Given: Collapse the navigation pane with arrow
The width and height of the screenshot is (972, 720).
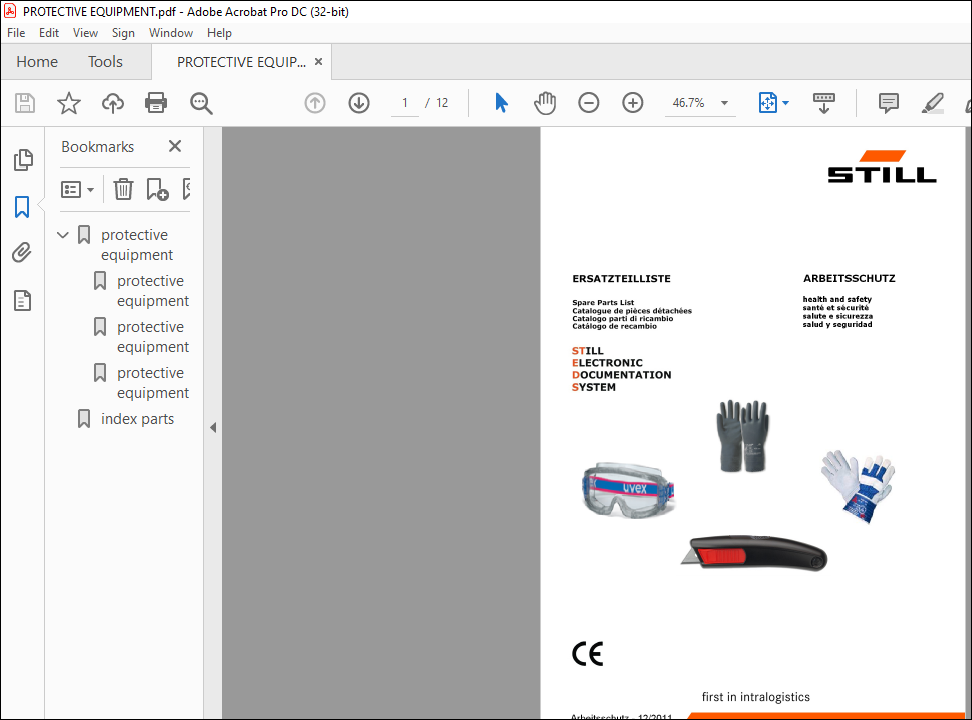Looking at the screenshot, I should [x=213, y=427].
